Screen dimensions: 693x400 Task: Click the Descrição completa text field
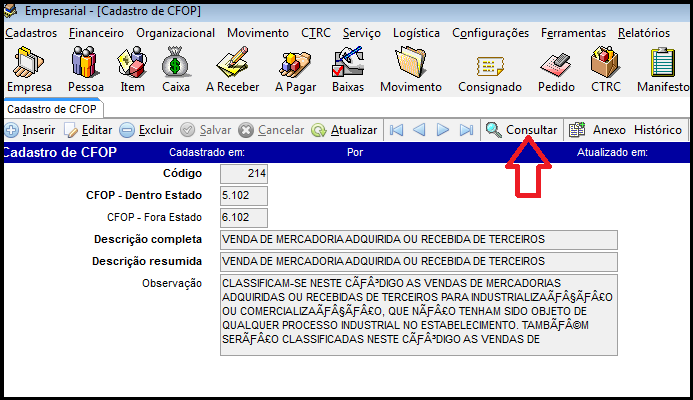click(418, 239)
